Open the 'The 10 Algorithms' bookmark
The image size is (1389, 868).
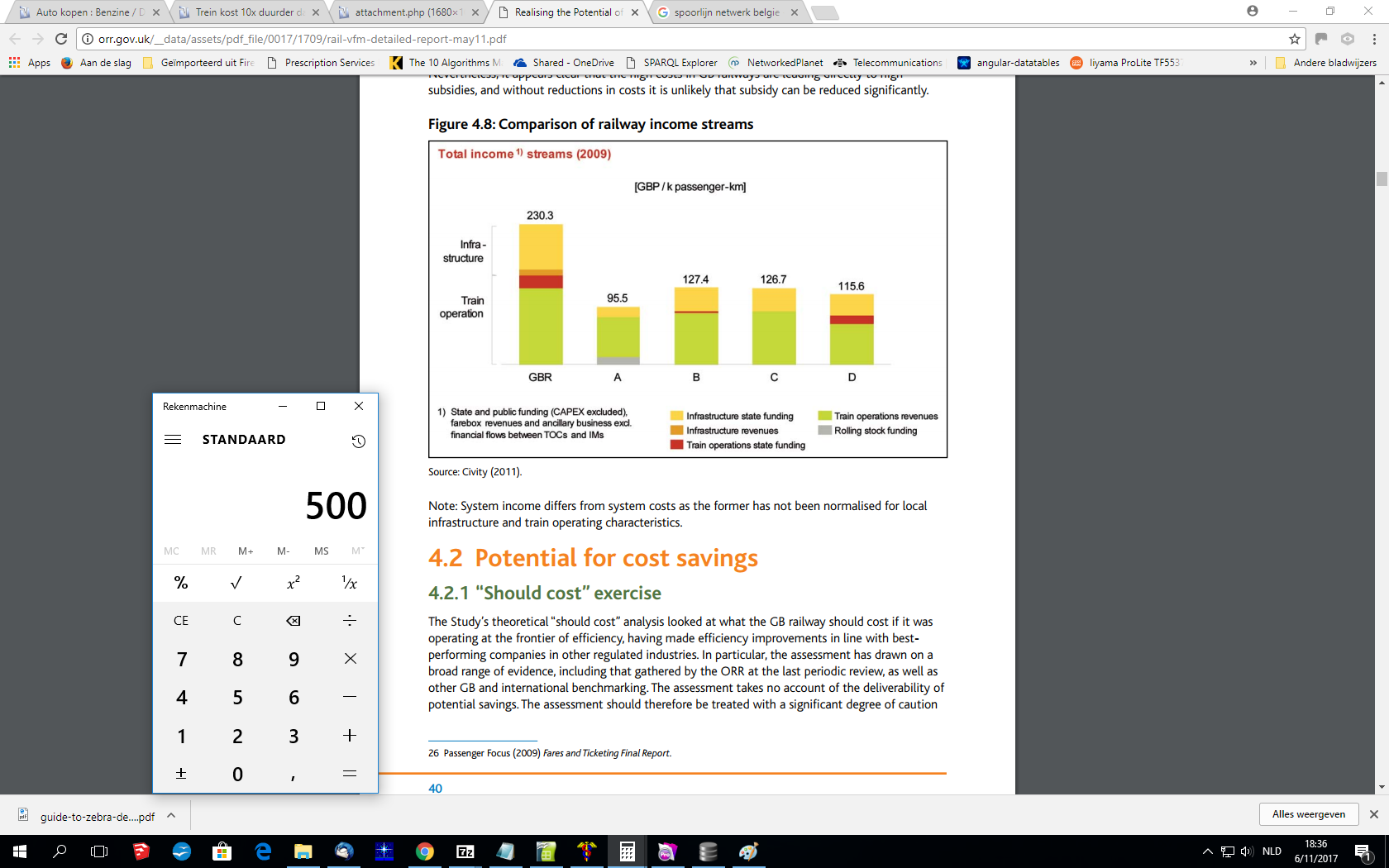(x=446, y=63)
